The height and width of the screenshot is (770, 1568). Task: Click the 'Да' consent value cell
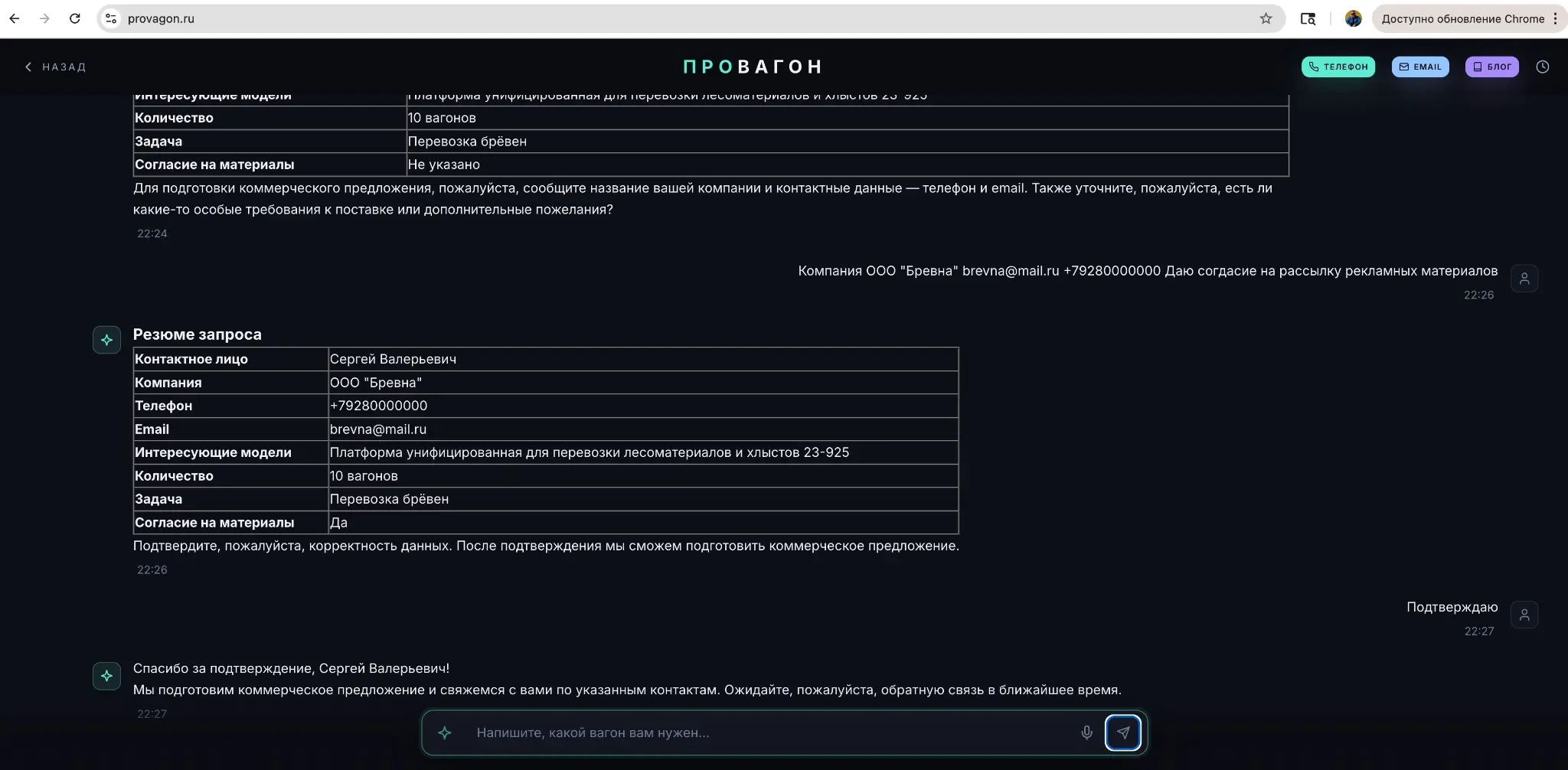[x=643, y=523]
